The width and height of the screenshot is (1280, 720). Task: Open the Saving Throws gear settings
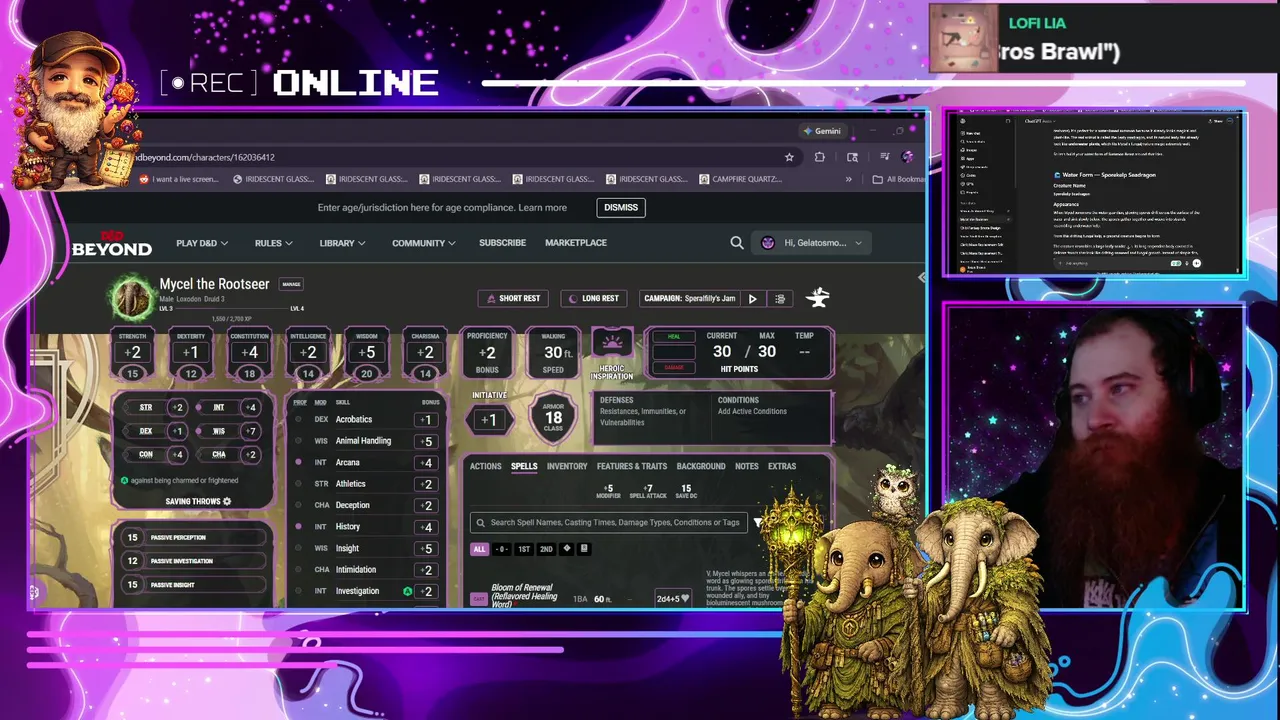tap(227, 501)
